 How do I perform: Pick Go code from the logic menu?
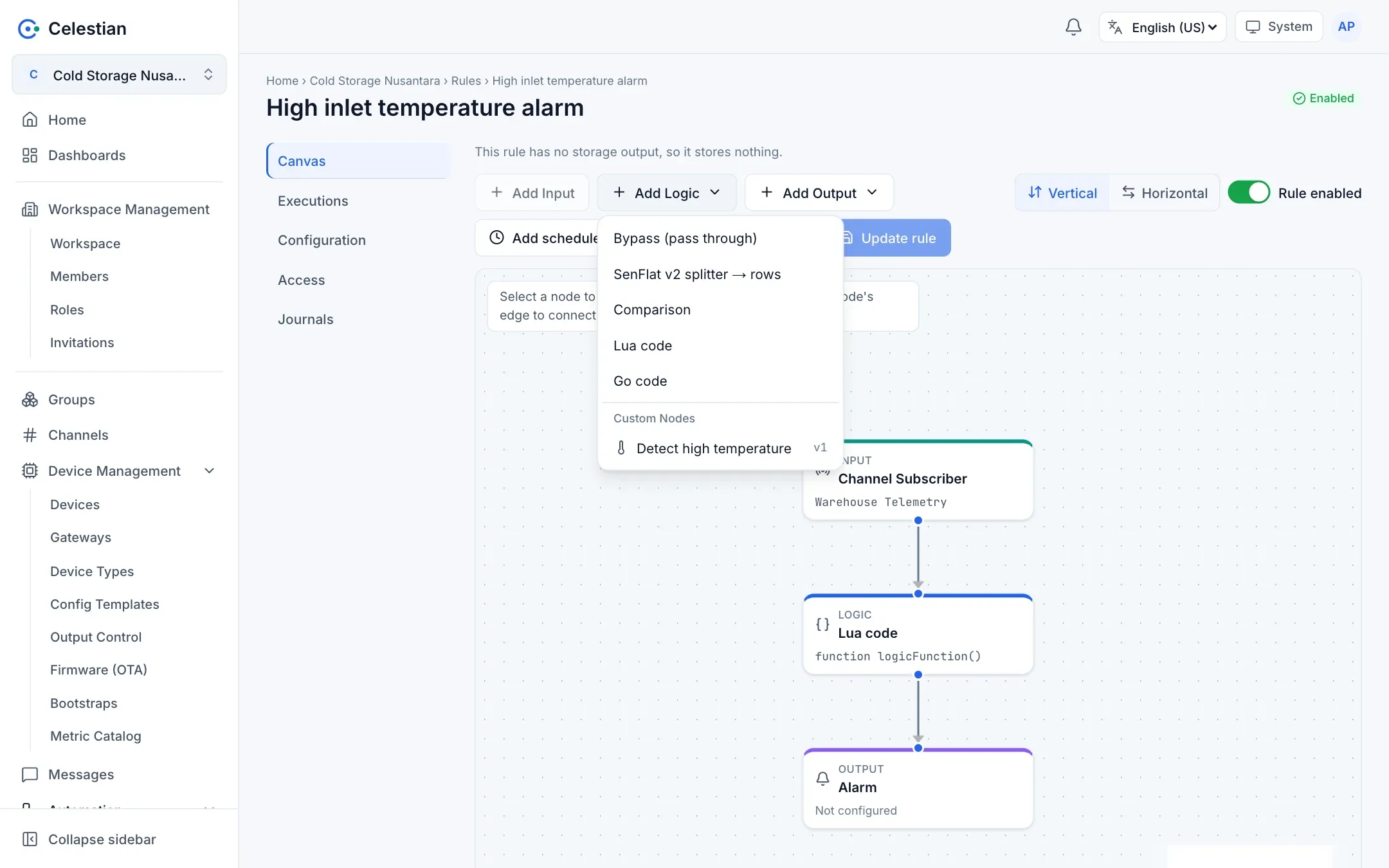coord(720,381)
